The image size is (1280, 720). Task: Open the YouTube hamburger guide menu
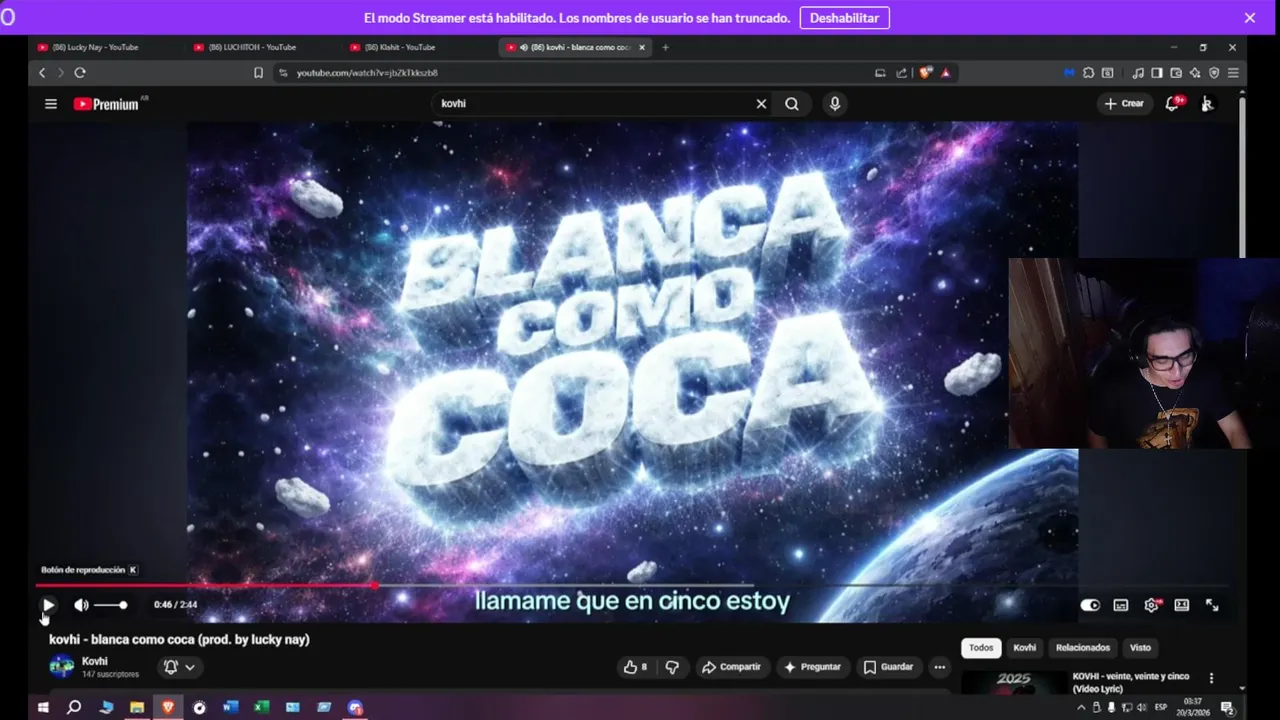click(51, 104)
